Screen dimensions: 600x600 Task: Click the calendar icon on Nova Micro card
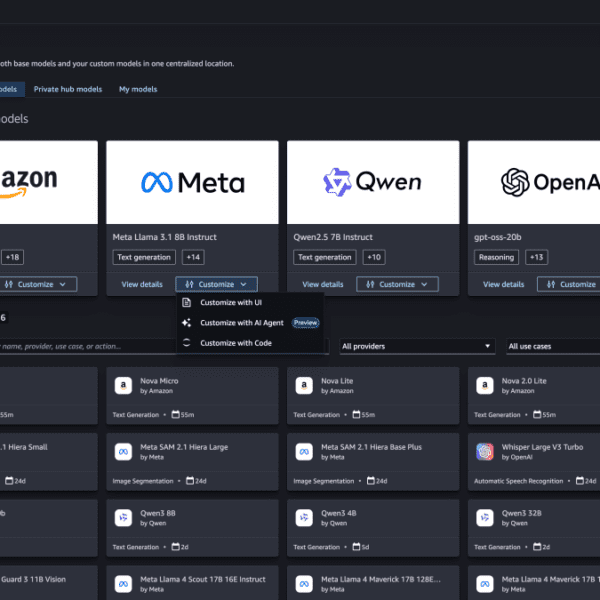[175, 414]
